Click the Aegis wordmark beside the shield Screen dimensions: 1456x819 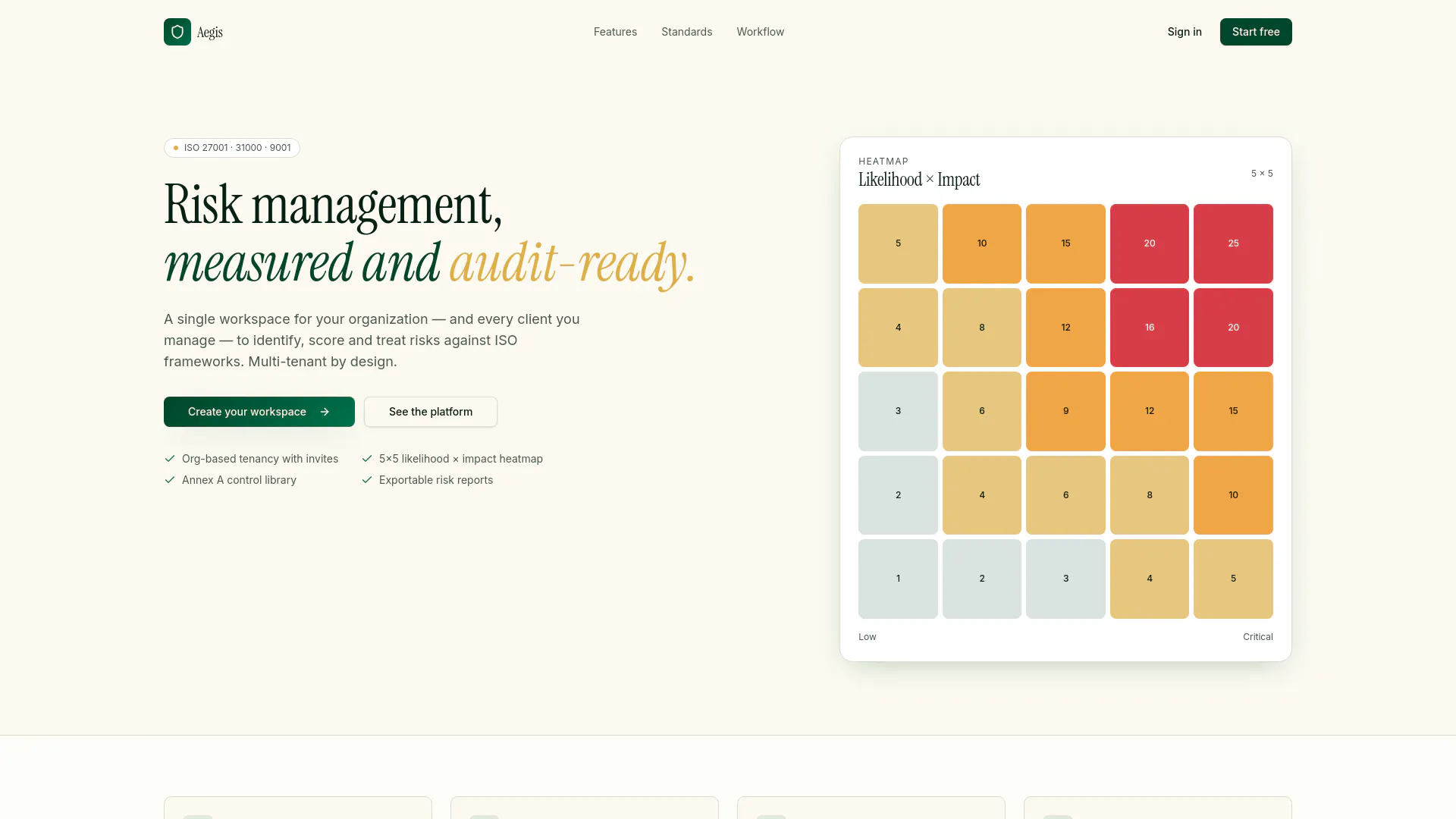point(210,32)
